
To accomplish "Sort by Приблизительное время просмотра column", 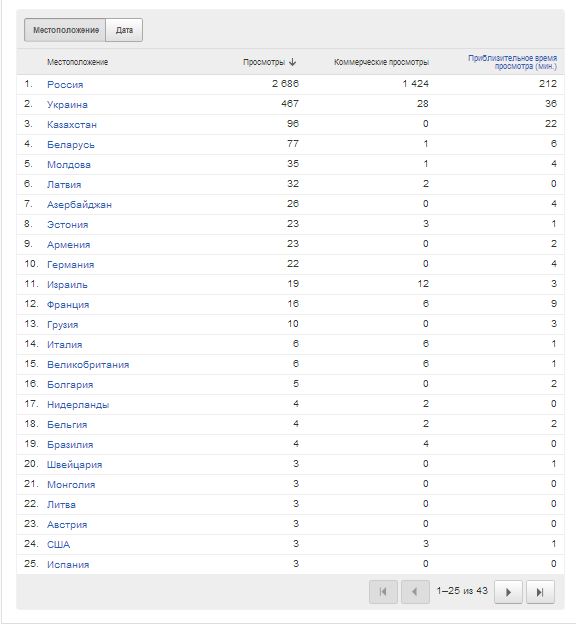I will 512,62.
